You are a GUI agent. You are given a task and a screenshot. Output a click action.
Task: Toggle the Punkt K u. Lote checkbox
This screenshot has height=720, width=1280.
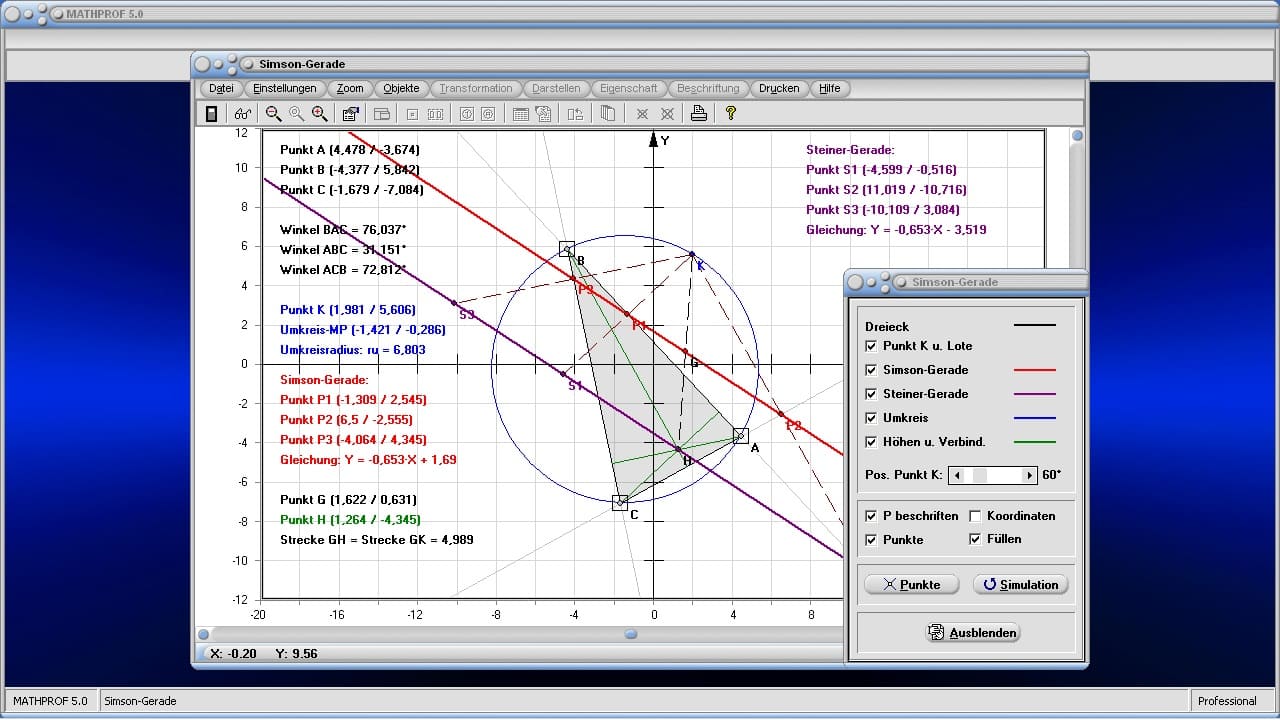[x=871, y=346]
